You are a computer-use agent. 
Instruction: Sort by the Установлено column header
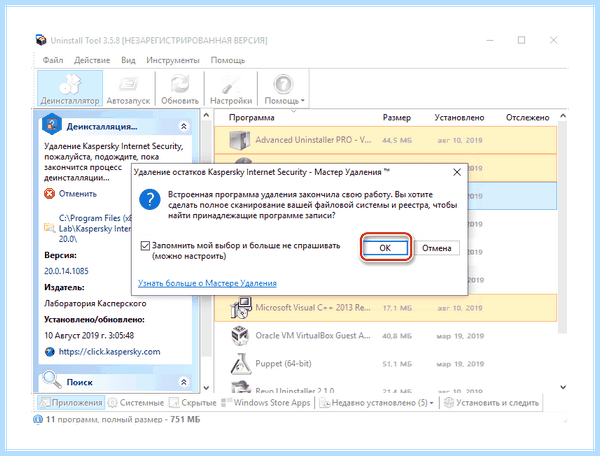(459, 117)
